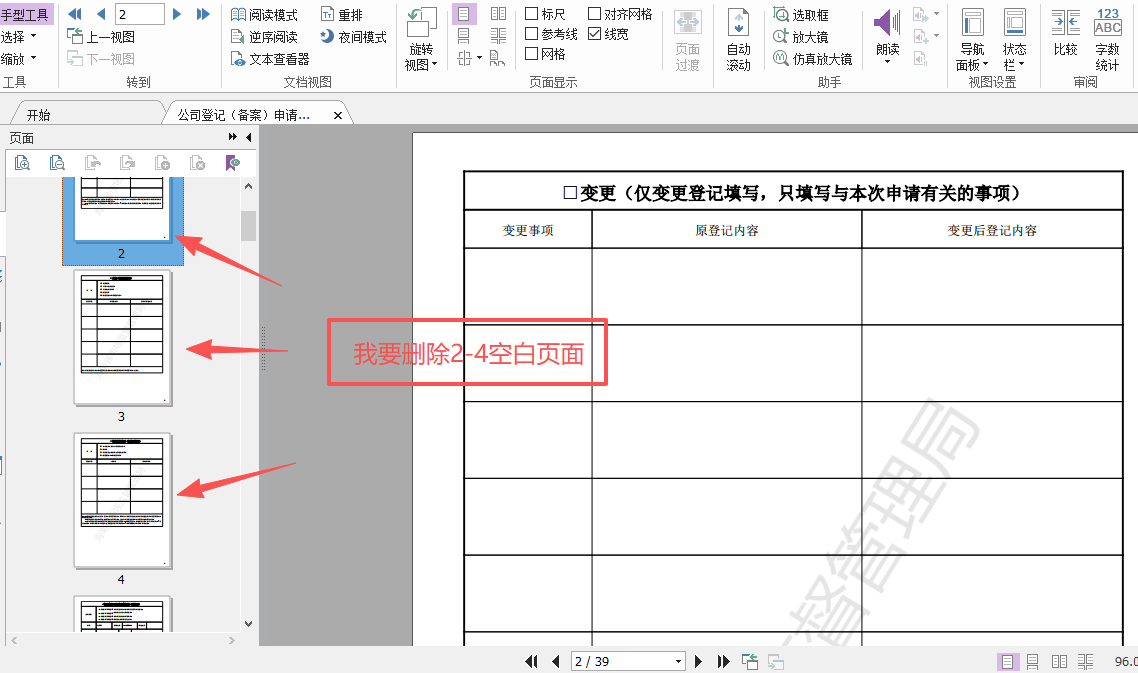Open 阅读模式 reading mode
Screen dimensions: 1138x673
264,15
